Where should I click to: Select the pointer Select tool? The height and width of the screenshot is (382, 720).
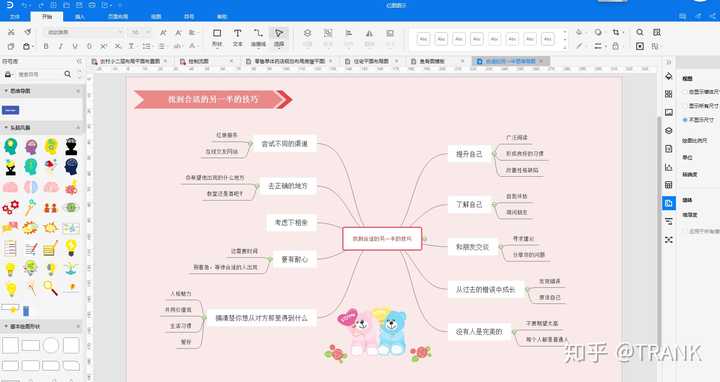(x=279, y=38)
